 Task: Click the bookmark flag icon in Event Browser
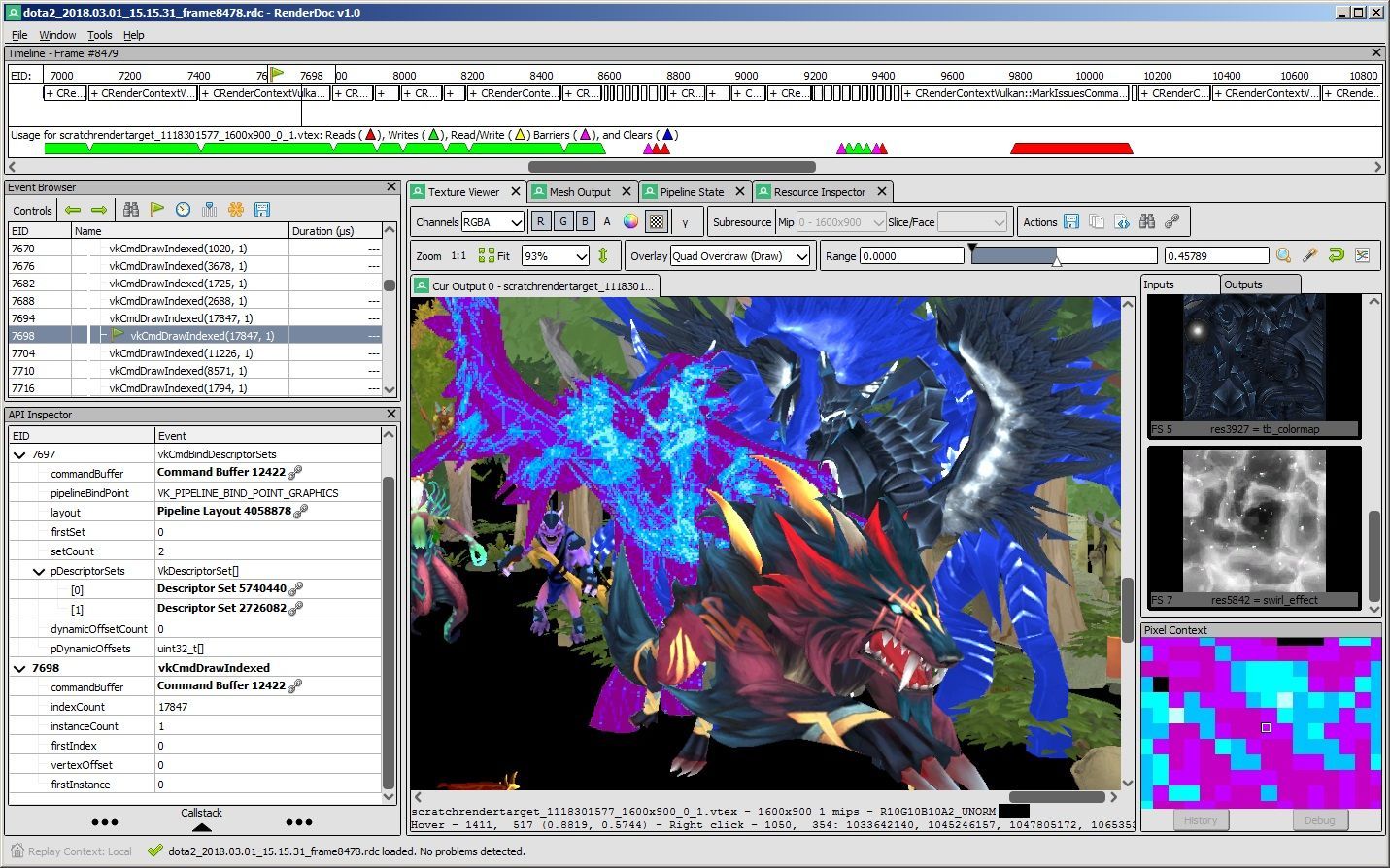tap(156, 210)
